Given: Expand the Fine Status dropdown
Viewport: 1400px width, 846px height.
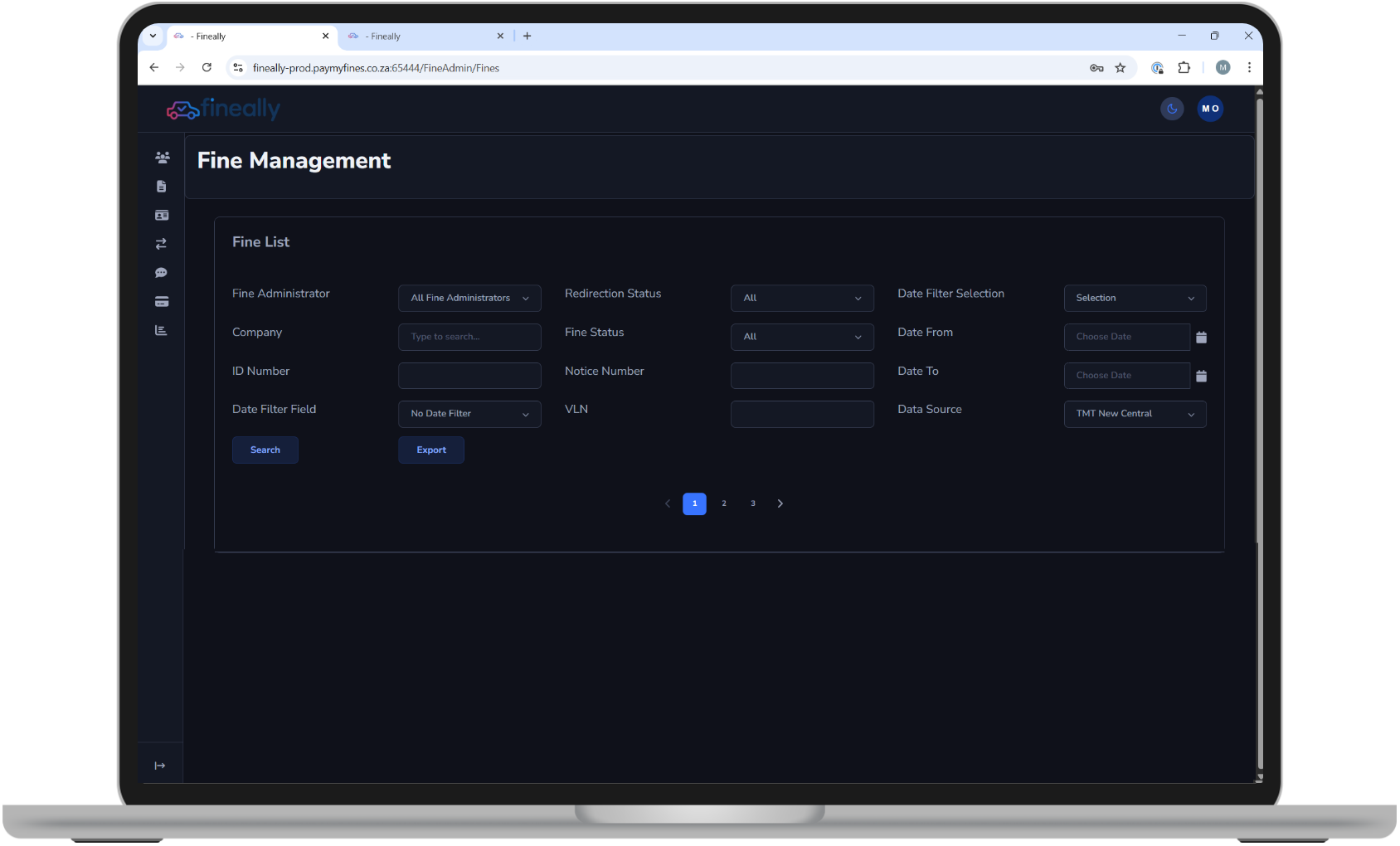Looking at the screenshot, I should click(802, 337).
